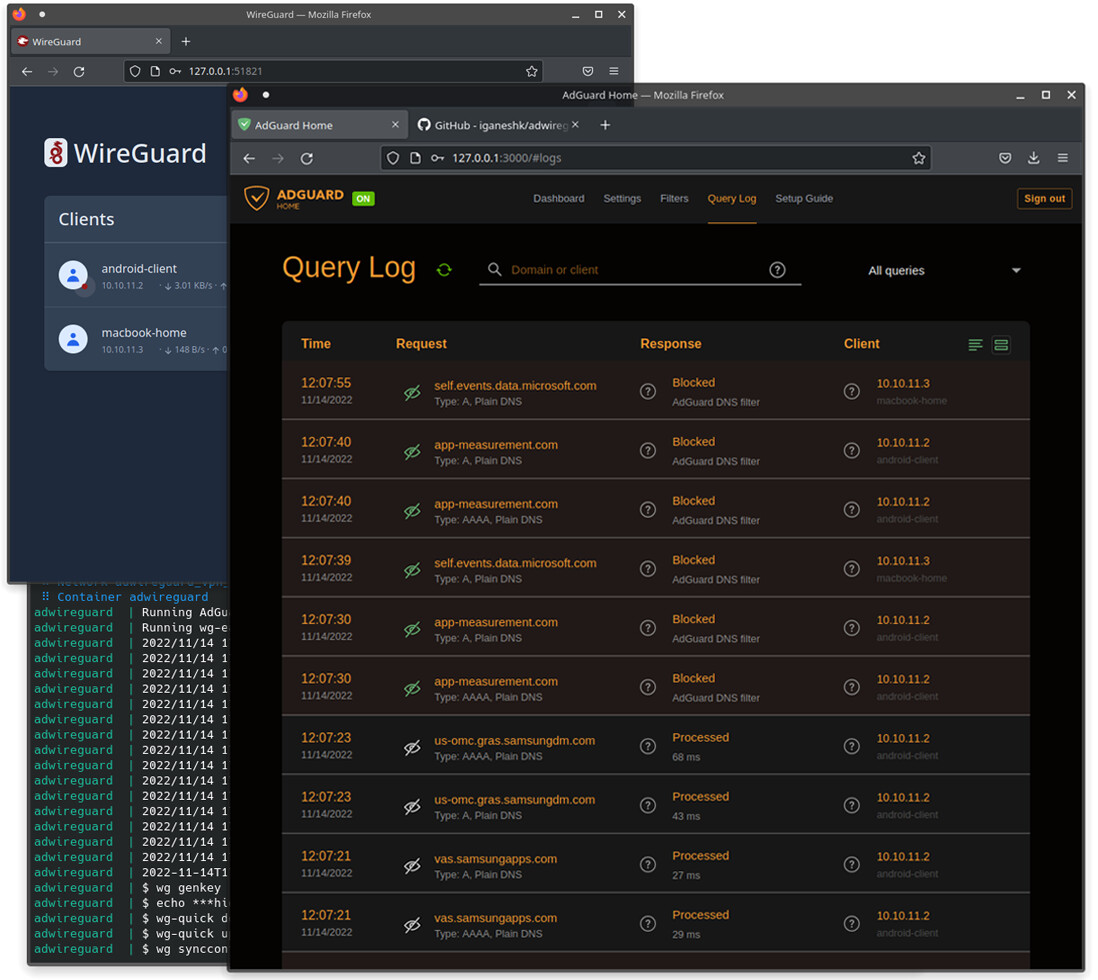Viewport: 1098px width, 980px height.
Task: Go back in the WireGuard Firefox window
Action: coord(27,71)
